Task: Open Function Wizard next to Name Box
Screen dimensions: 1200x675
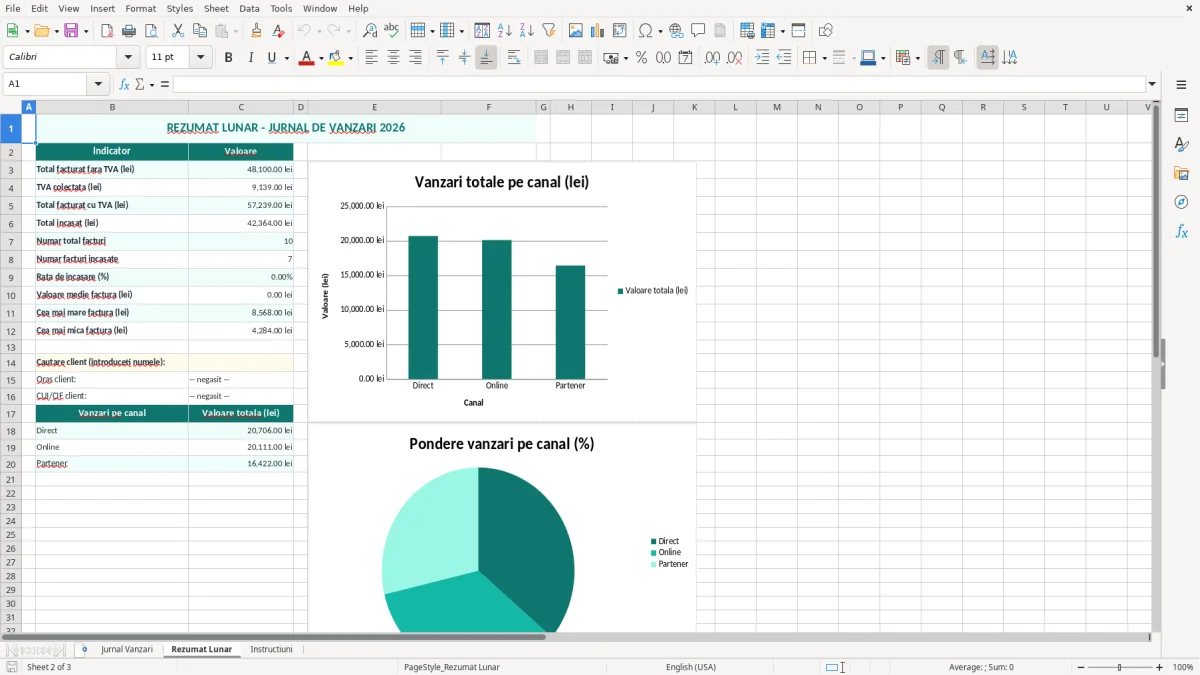Action: click(x=125, y=84)
